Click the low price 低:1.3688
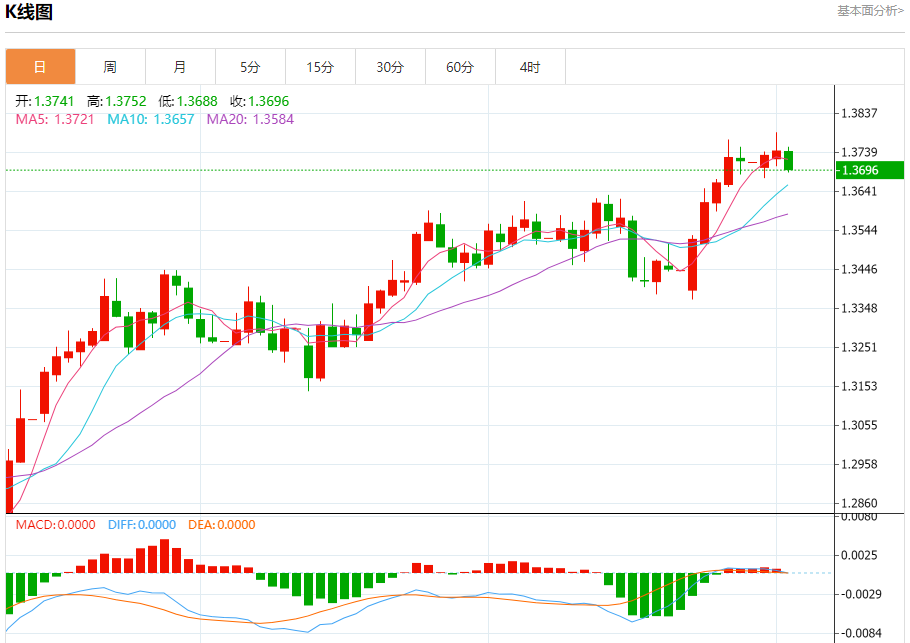This screenshot has height=643, width=910. 188,101
